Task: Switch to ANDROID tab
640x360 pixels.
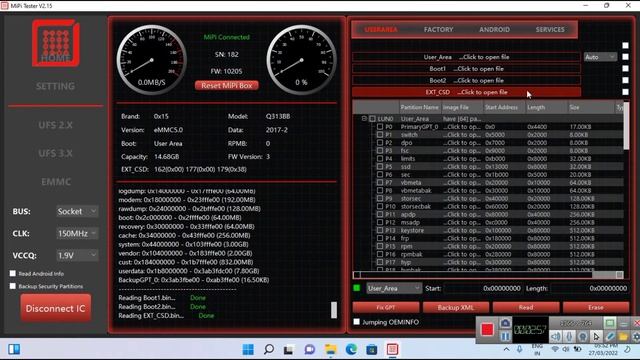Action: [x=494, y=29]
